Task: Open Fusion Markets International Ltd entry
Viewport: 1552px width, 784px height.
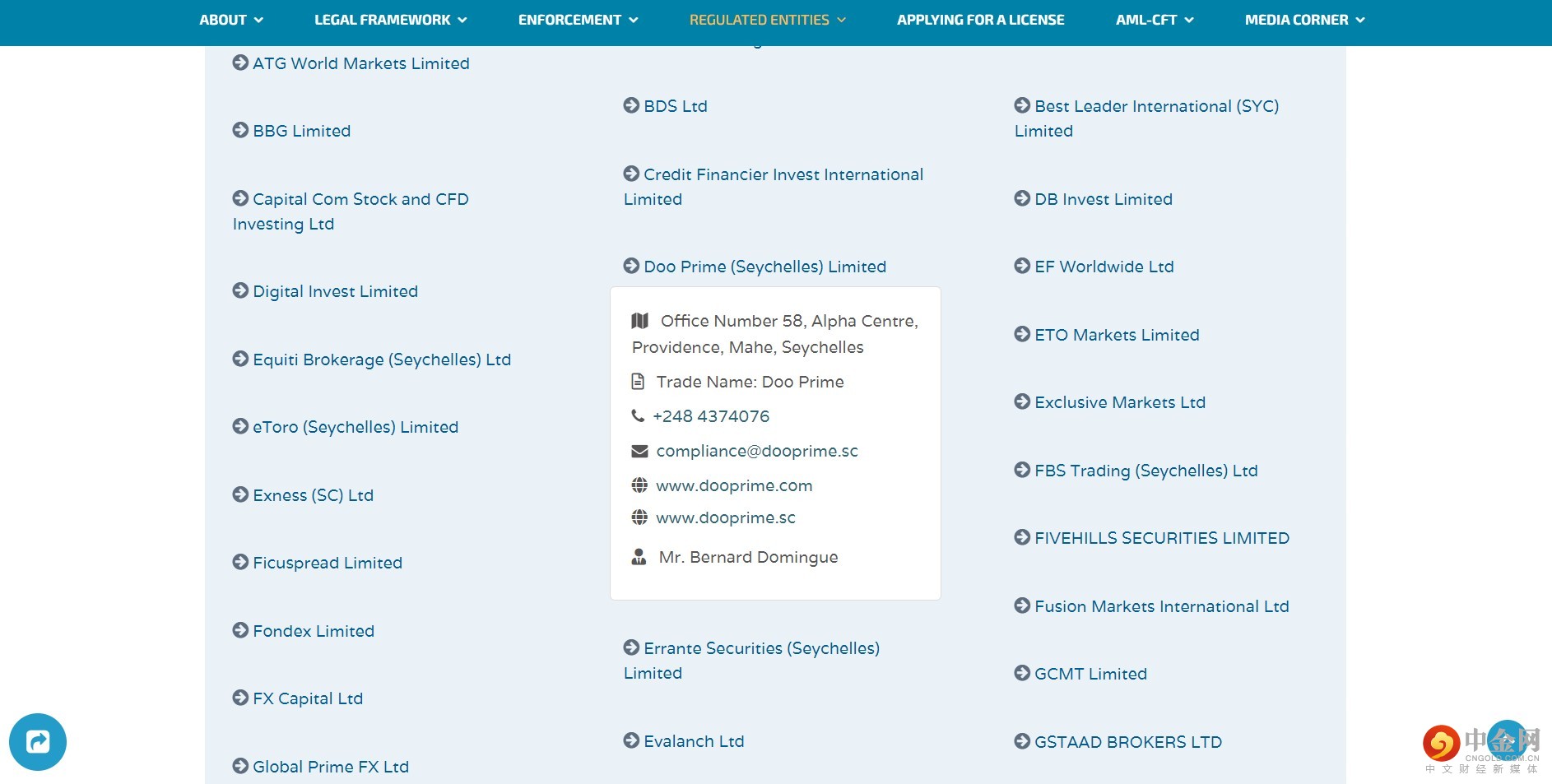Action: click(1162, 606)
